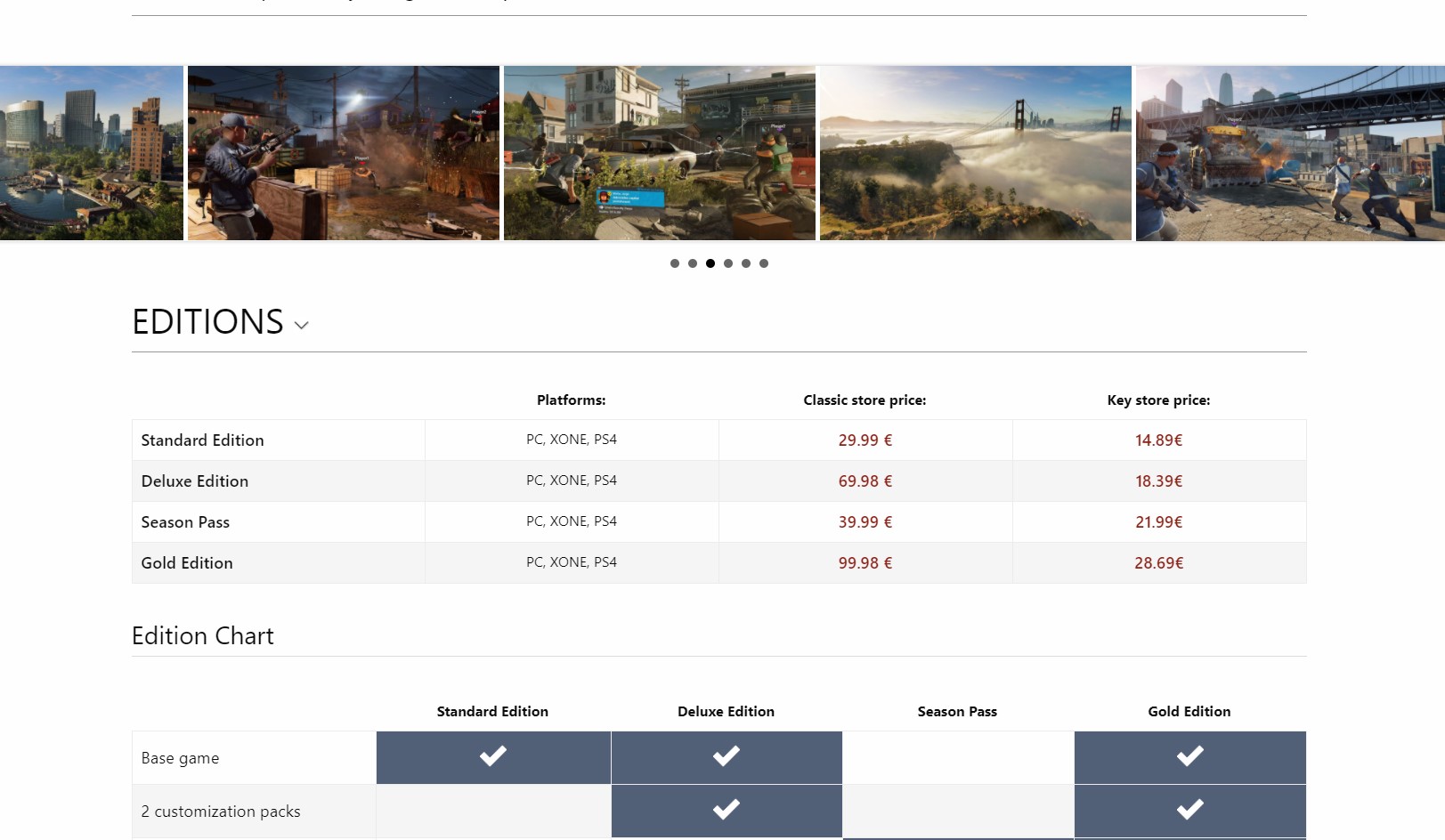The width and height of the screenshot is (1445, 840).
Task: Select the second carousel pagination dot
Action: [x=693, y=263]
